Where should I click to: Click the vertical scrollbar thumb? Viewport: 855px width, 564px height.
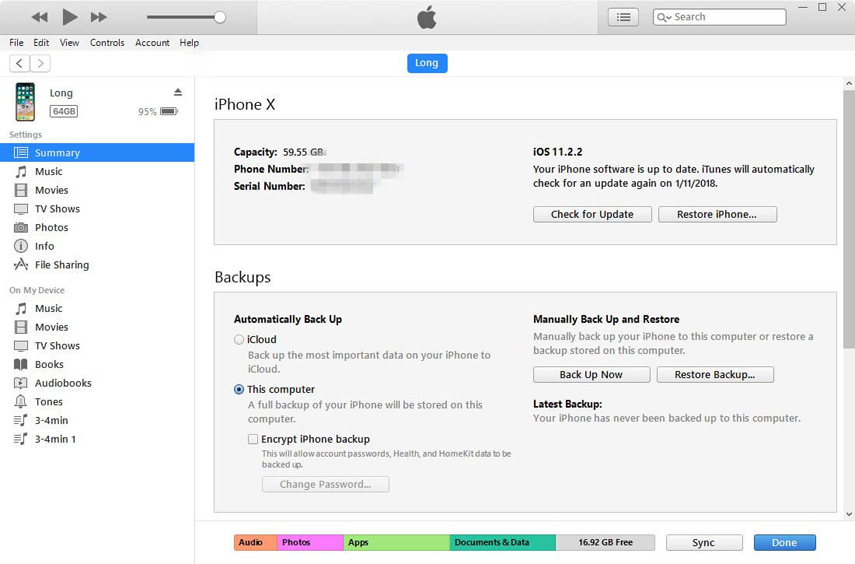point(848,219)
